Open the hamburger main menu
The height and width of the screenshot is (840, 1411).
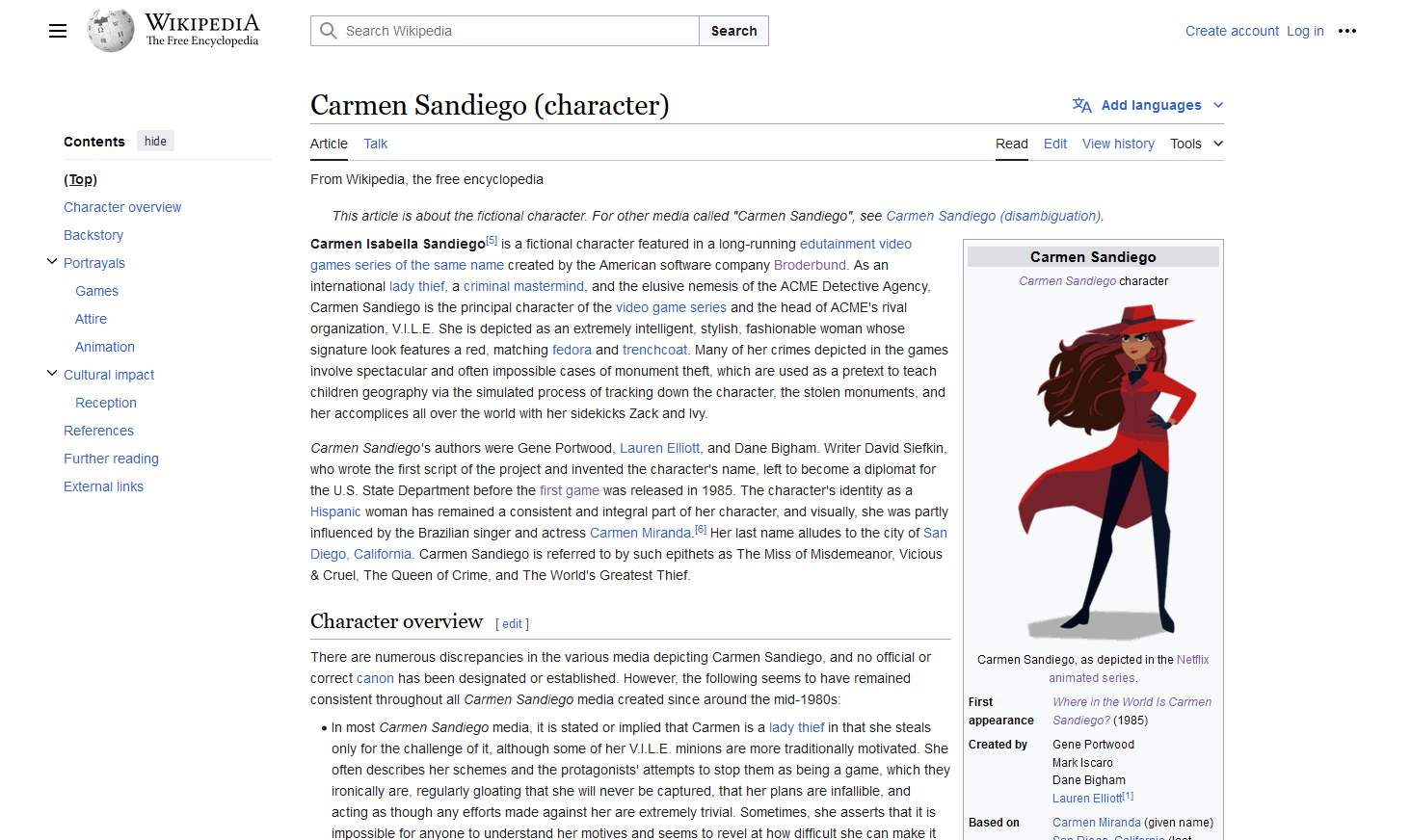tap(58, 31)
